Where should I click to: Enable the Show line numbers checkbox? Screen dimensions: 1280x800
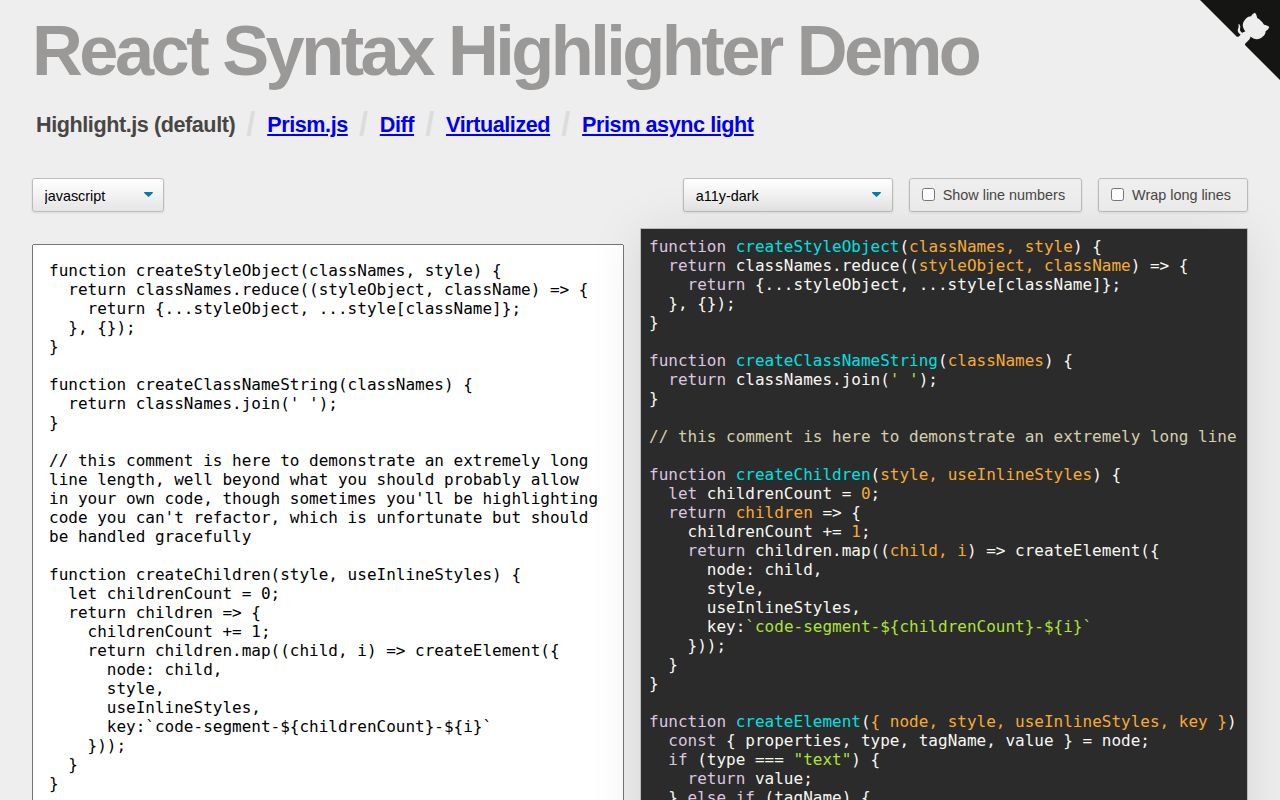[x=928, y=195]
